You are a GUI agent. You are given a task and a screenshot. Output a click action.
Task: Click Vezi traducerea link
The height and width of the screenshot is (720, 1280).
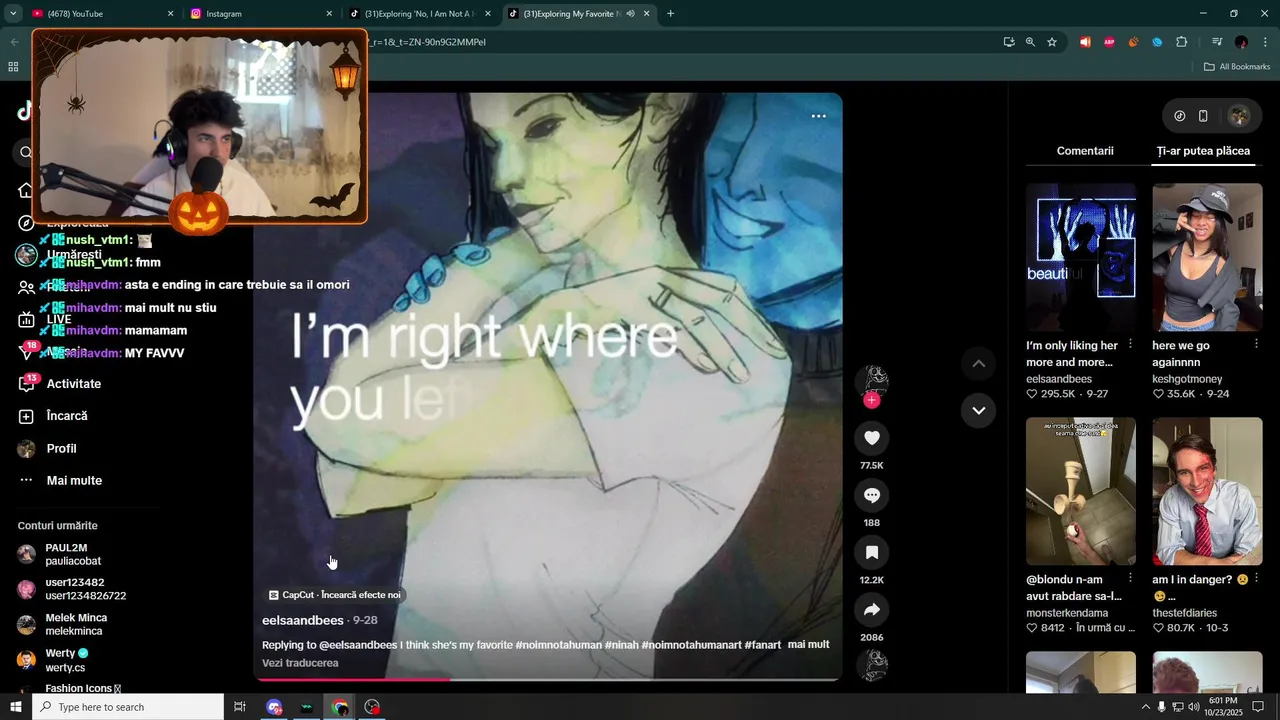pos(300,663)
